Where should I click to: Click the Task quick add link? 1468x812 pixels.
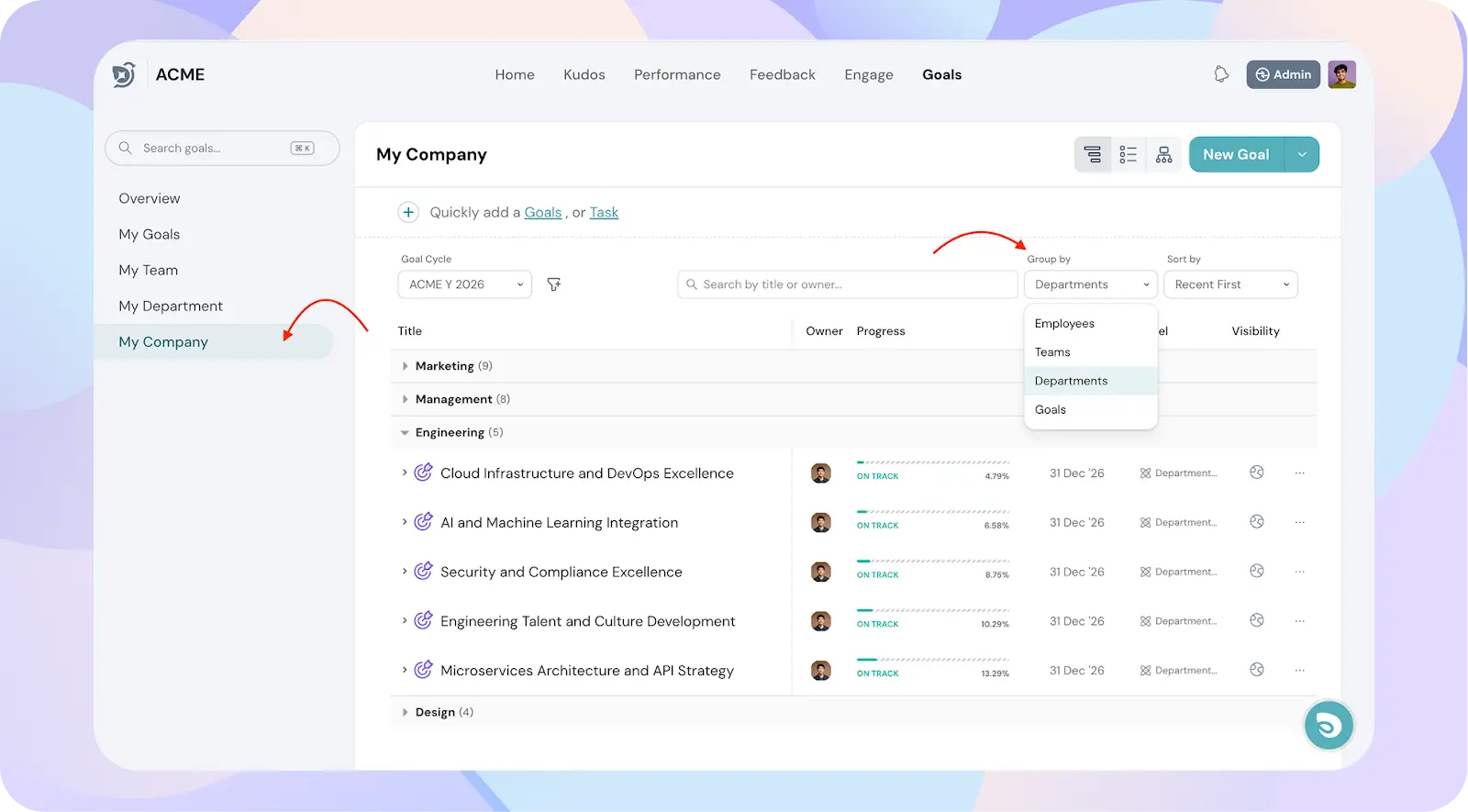tap(604, 213)
